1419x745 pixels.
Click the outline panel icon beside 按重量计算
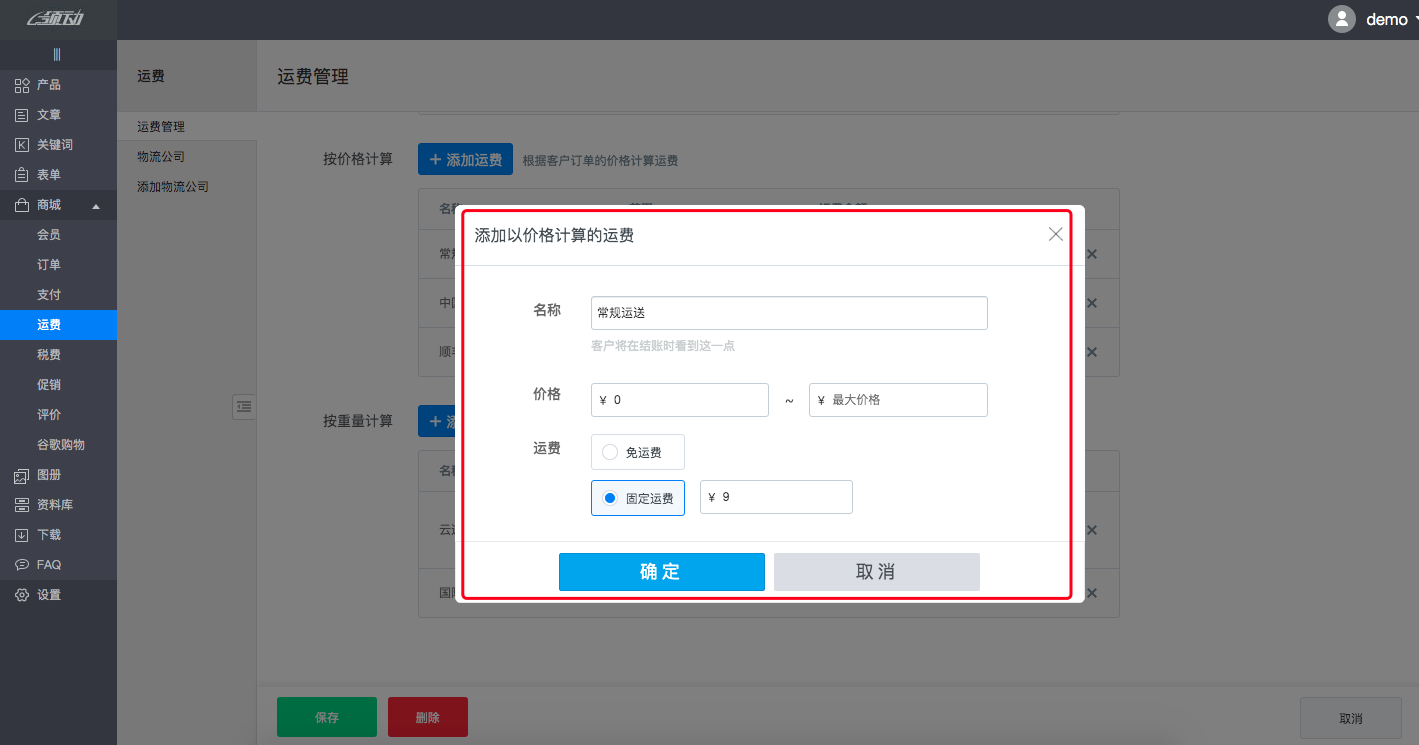(x=244, y=407)
